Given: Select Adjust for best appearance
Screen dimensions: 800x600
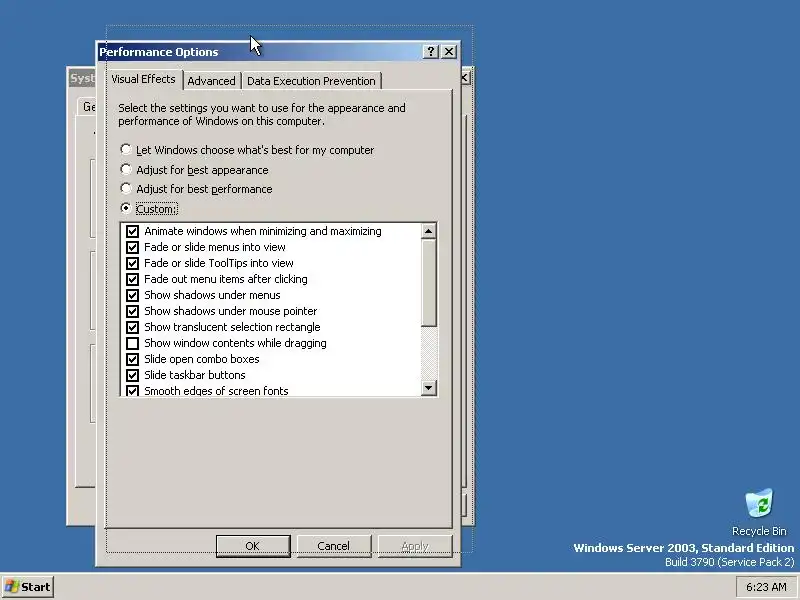Looking at the screenshot, I should [x=126, y=169].
